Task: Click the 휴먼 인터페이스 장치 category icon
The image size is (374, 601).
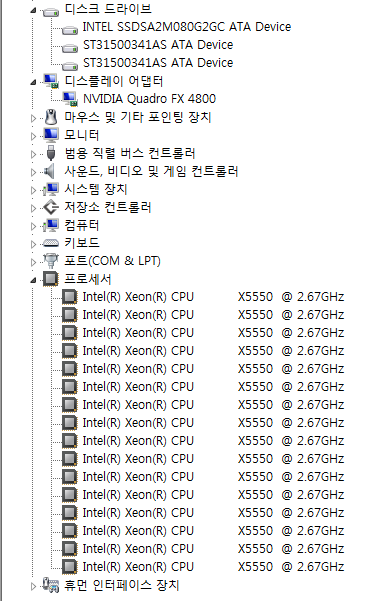Action: (x=51, y=585)
